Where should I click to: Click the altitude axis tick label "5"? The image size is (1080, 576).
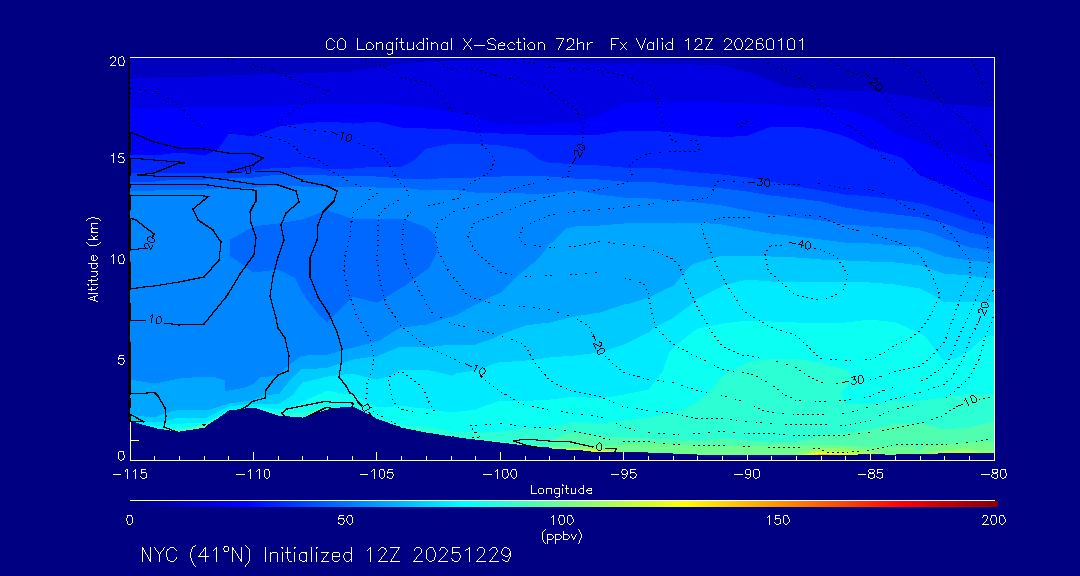(120, 360)
